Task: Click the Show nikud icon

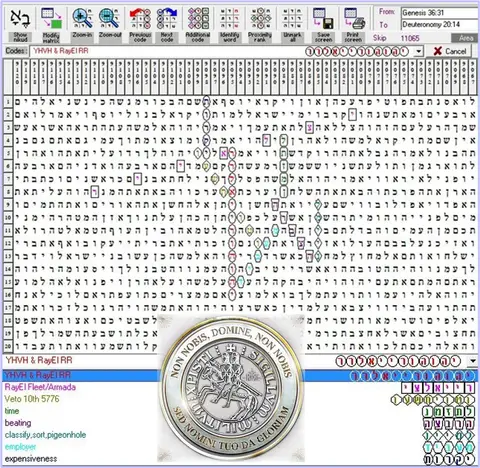Action: click(x=20, y=18)
